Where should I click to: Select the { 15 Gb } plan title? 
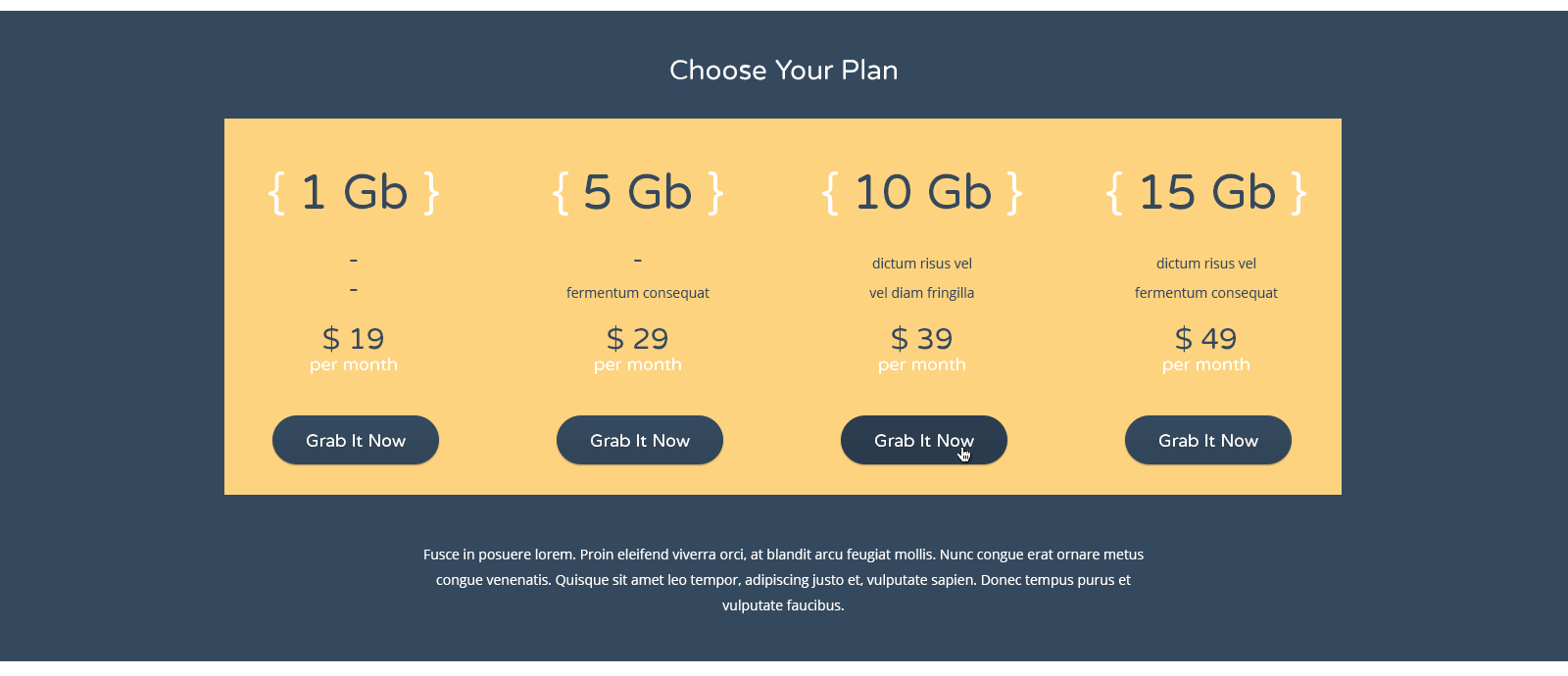(x=1206, y=192)
